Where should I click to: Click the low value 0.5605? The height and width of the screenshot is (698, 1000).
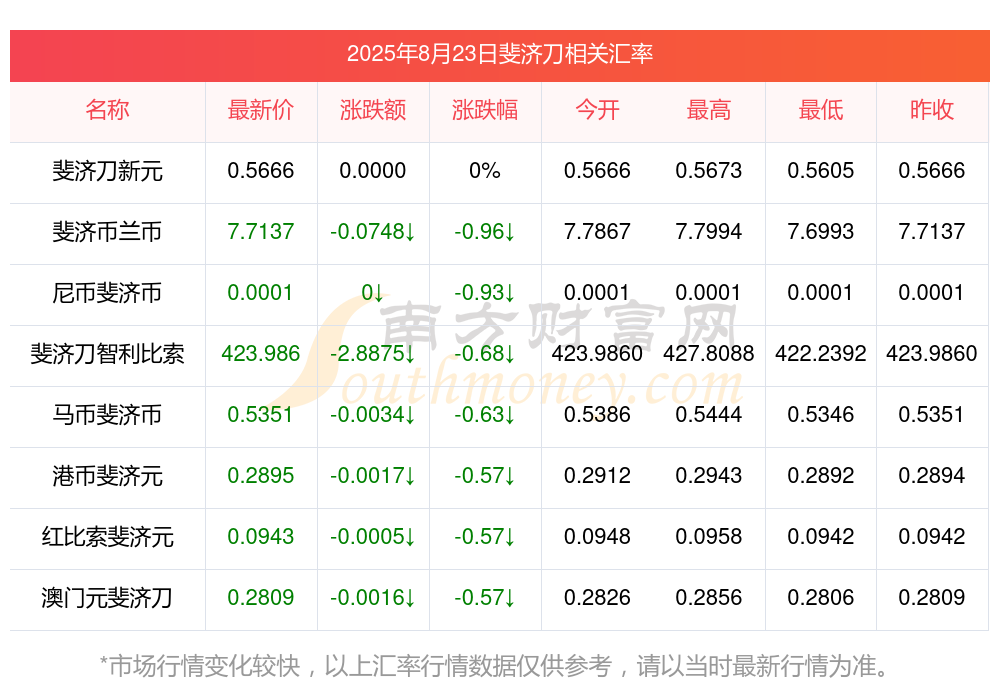(820, 171)
